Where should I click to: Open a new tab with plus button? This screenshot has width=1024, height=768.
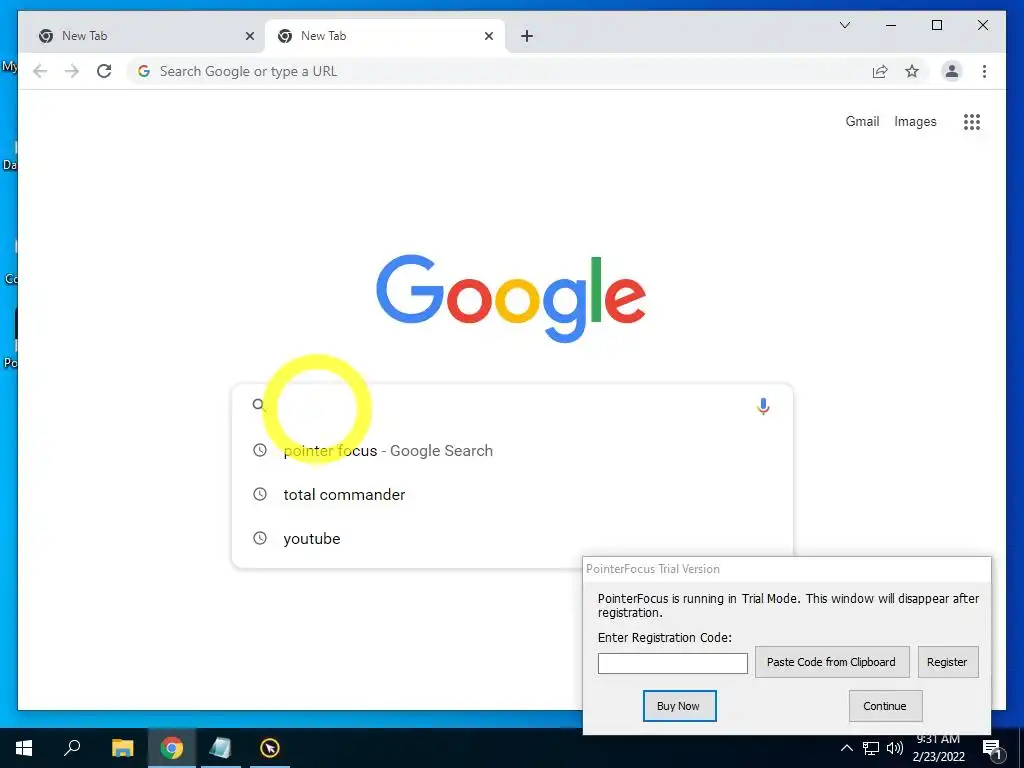(x=527, y=36)
